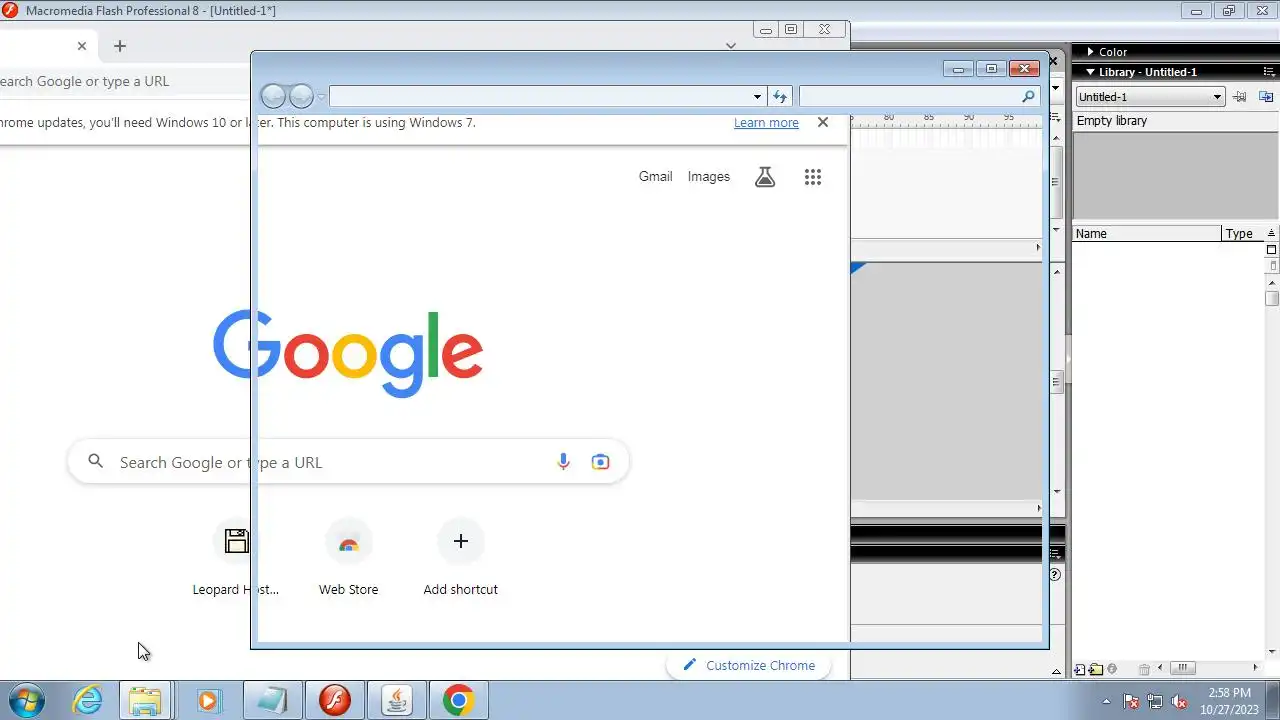Click the Library vertical scrollbar thumb

pos(1272,298)
